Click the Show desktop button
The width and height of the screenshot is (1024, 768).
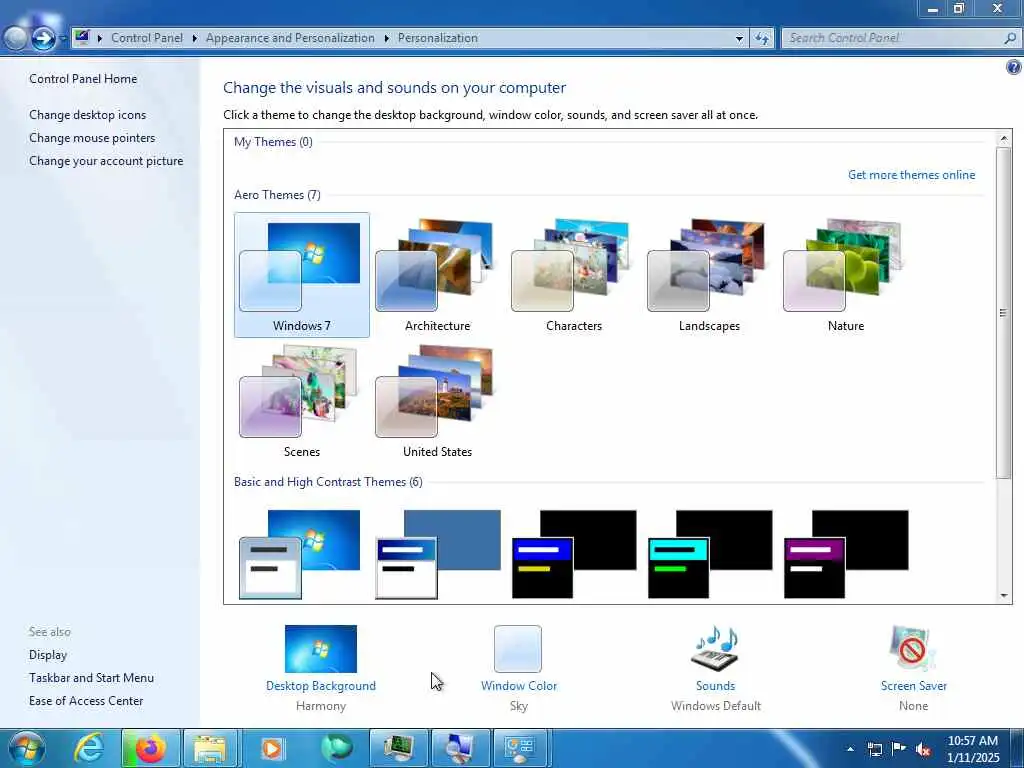pyautogui.click(x=1016, y=748)
